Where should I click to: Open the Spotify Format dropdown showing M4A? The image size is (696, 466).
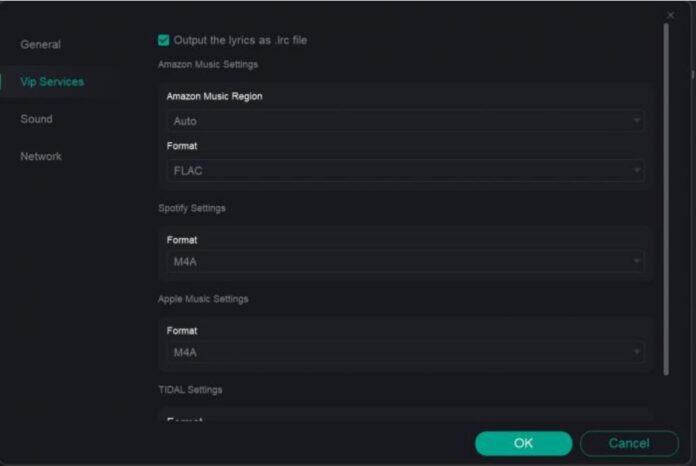tap(400, 262)
